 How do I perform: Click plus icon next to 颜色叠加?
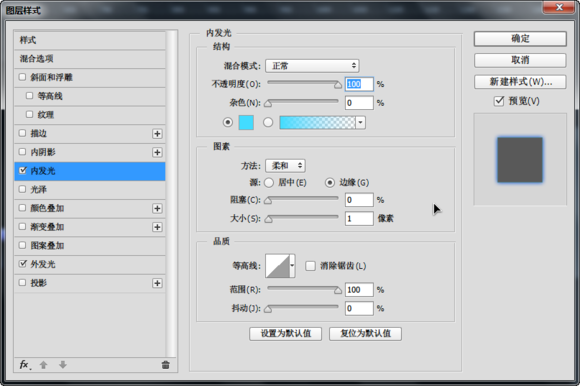pos(157,209)
